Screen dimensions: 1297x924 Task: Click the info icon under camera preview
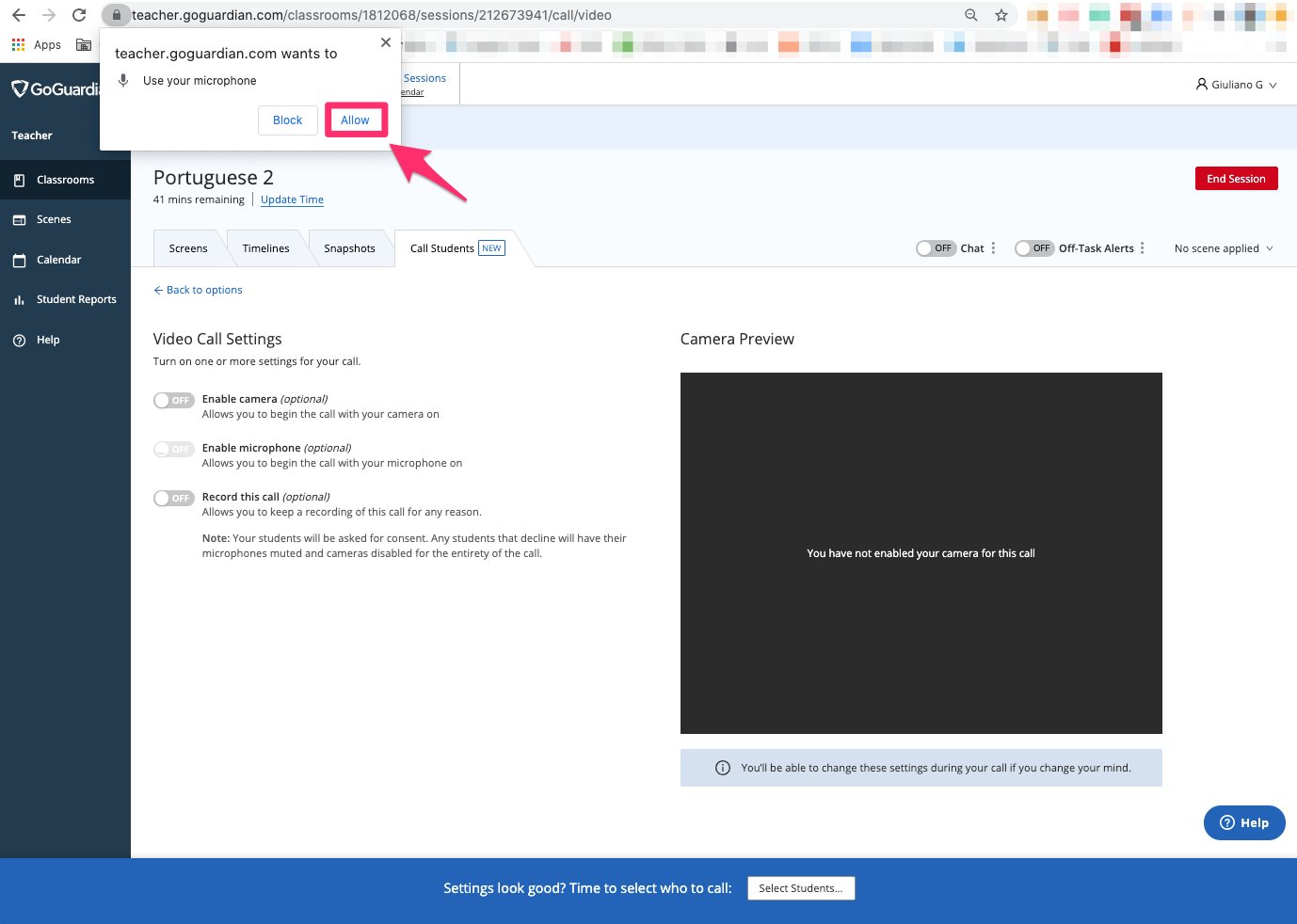[x=723, y=768]
